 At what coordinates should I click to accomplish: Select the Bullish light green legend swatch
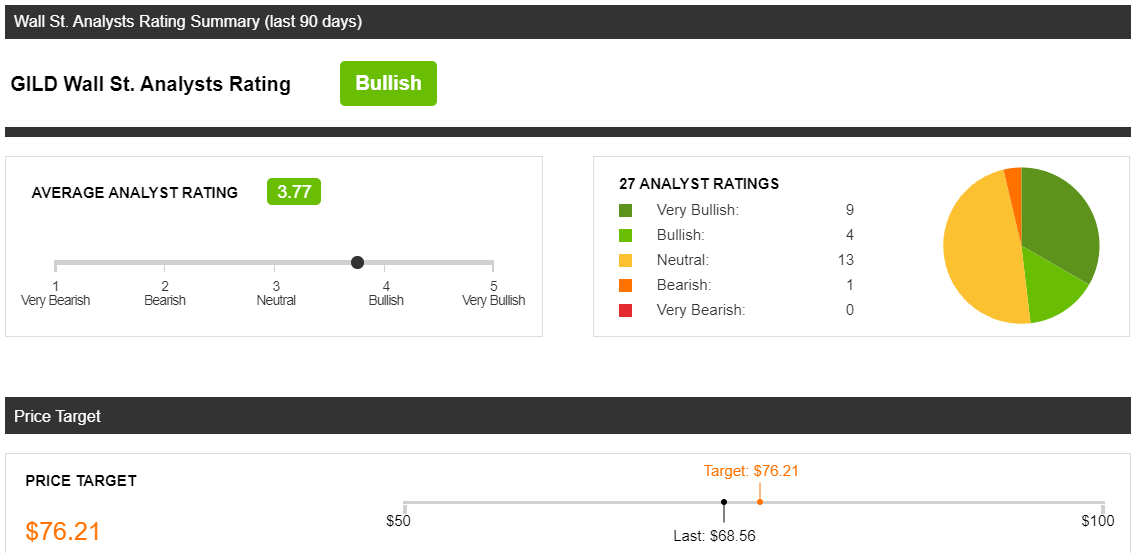(625, 236)
